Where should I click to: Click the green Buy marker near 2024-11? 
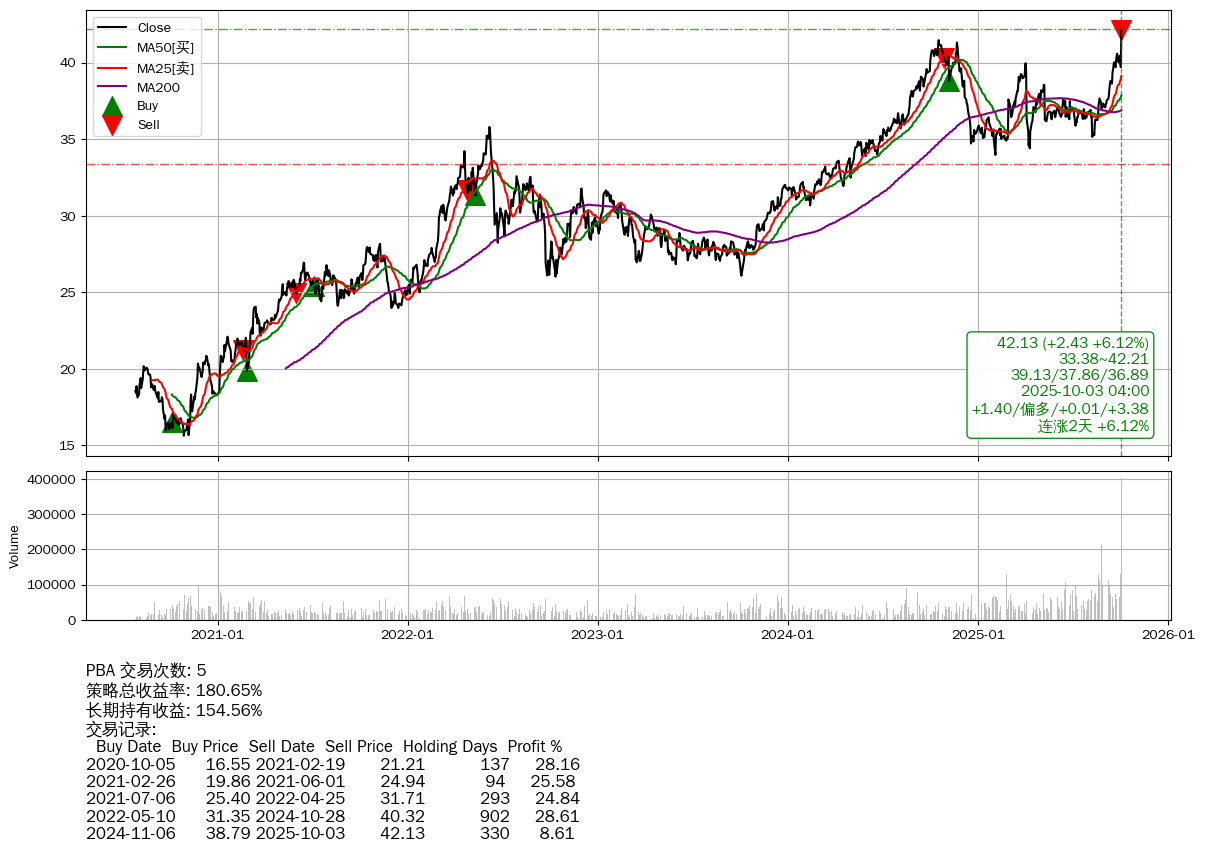(949, 80)
